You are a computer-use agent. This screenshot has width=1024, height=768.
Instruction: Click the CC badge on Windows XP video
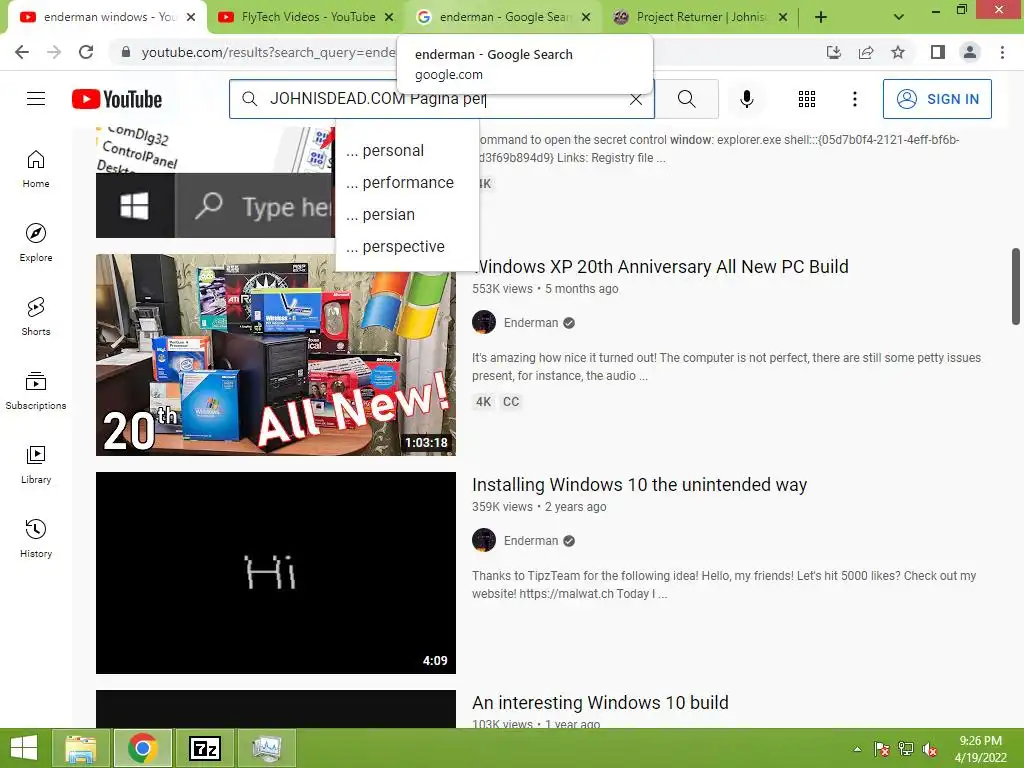(511, 402)
